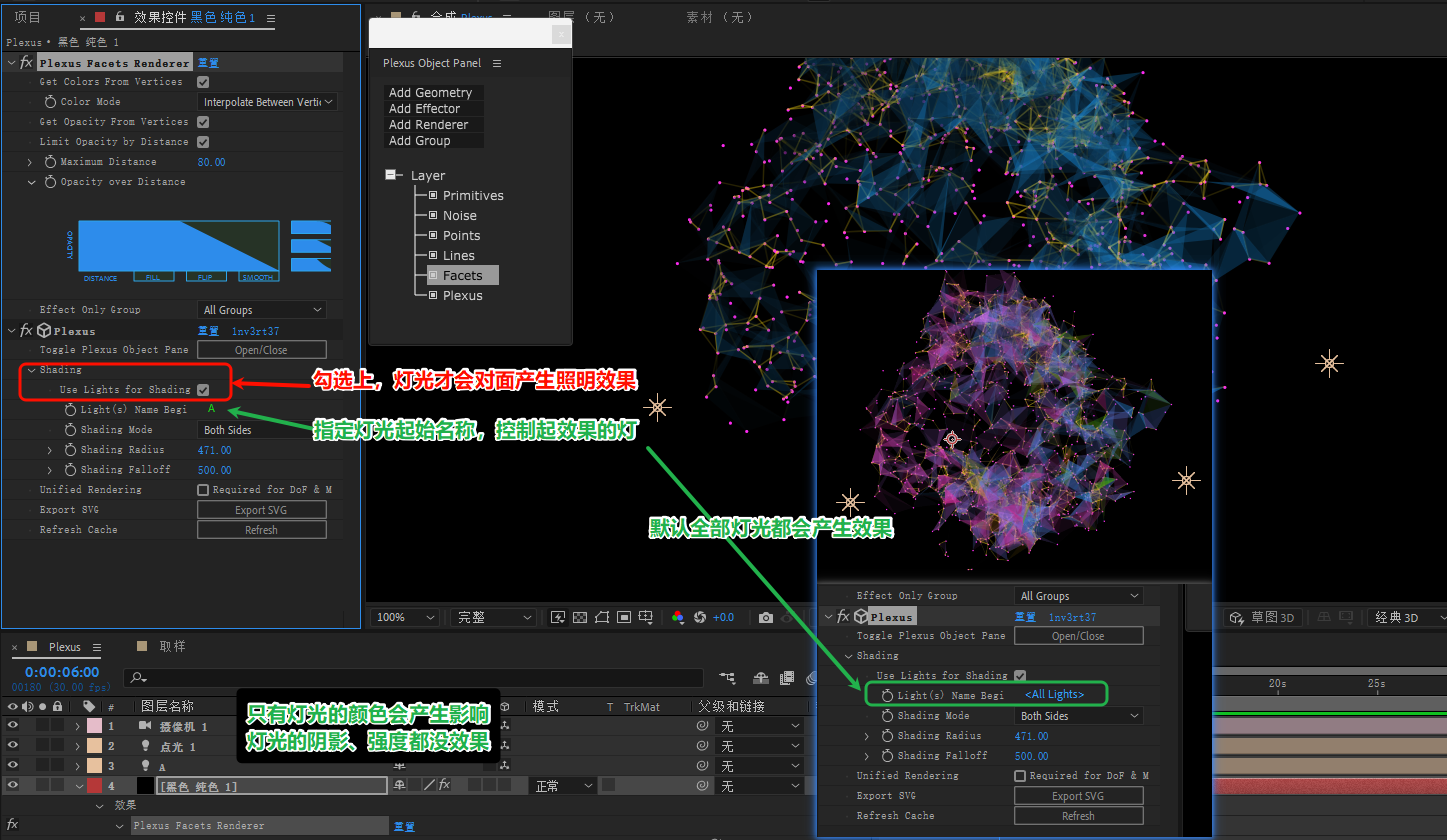Click the Shading Radius stopwatch in effect controls

click(71, 450)
